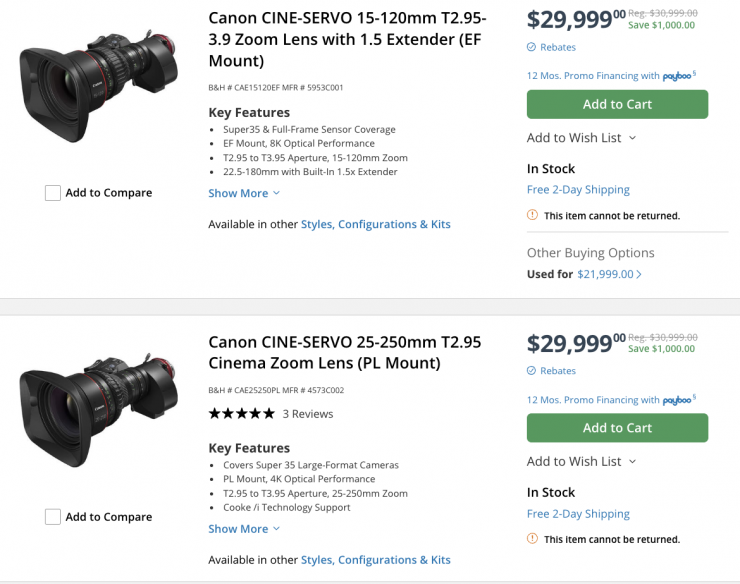This screenshot has height=584, width=740.
Task: Add the CINE-SERVO 15-120mm lens to the cart
Action: coord(617,104)
